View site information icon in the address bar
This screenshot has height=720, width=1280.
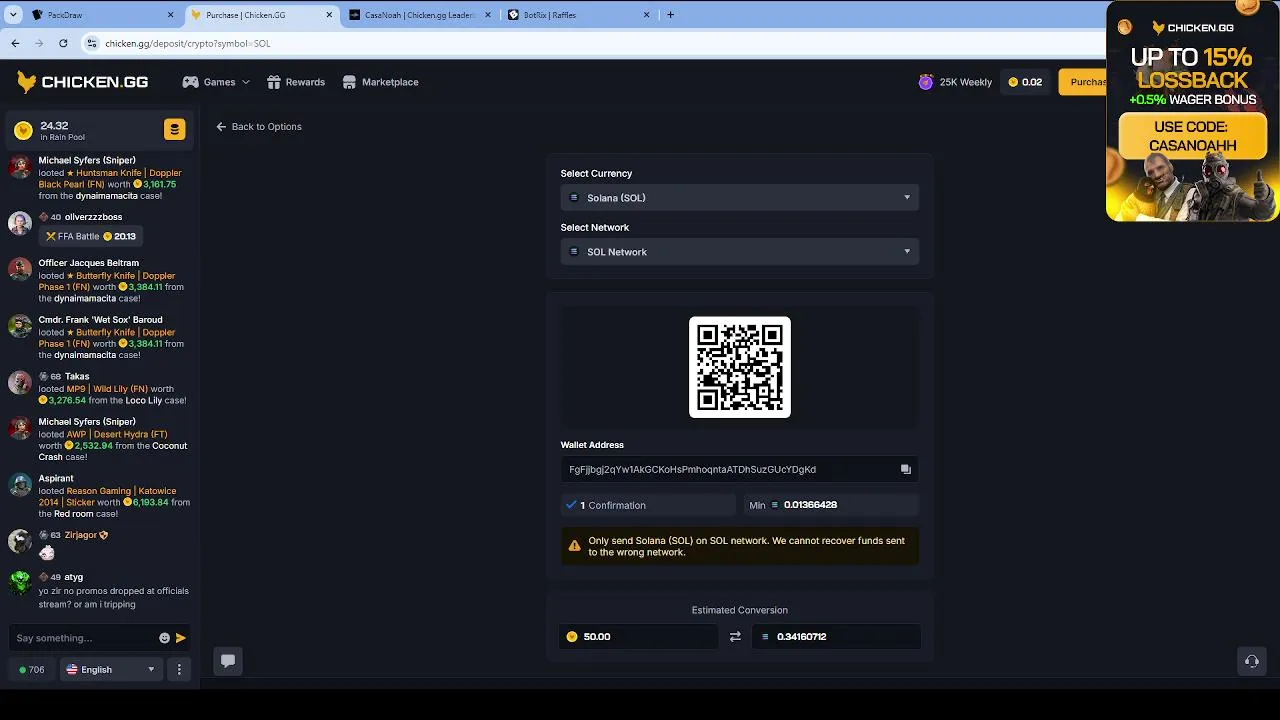pos(92,43)
